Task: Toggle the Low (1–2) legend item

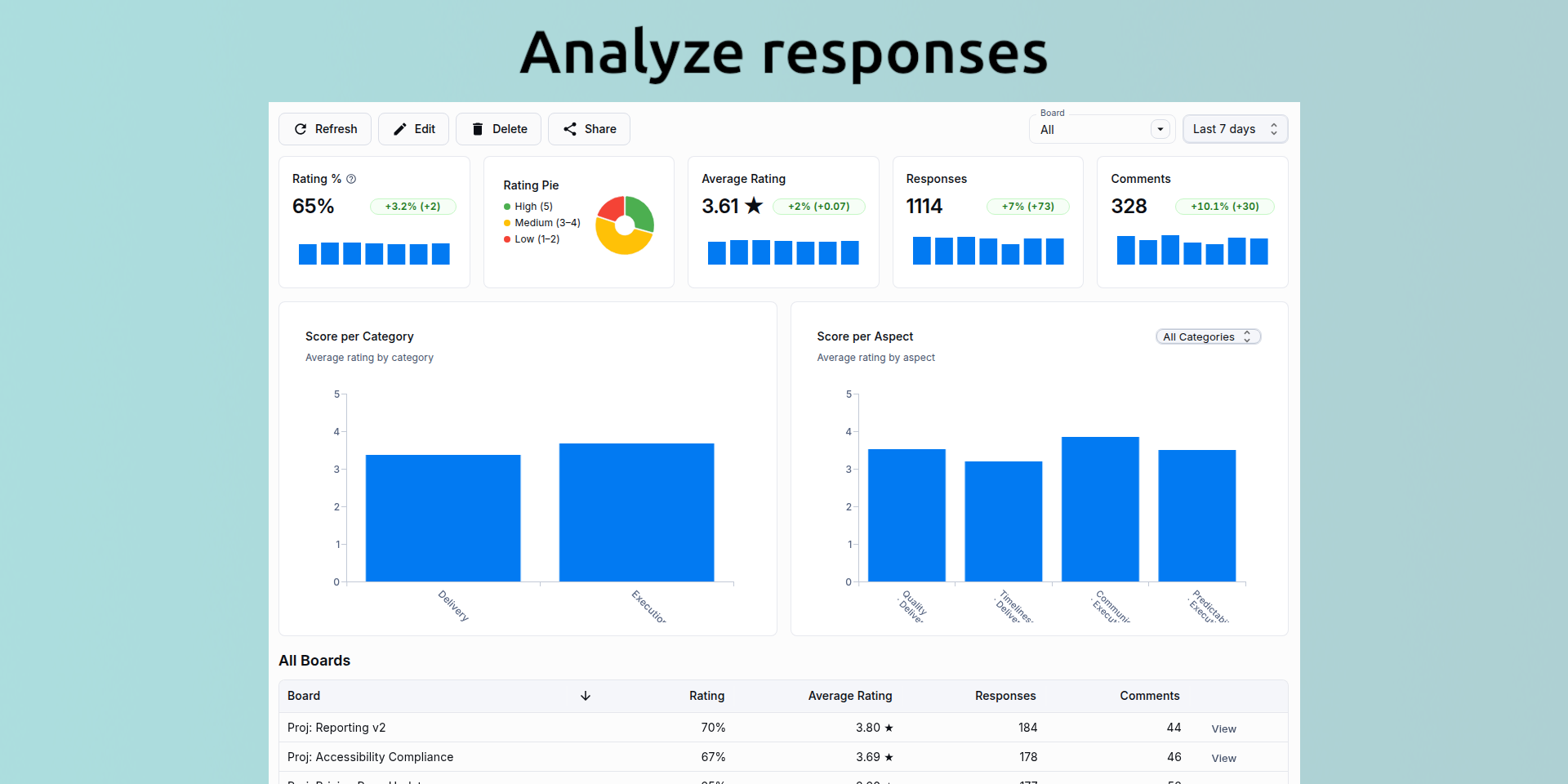Action: (532, 239)
